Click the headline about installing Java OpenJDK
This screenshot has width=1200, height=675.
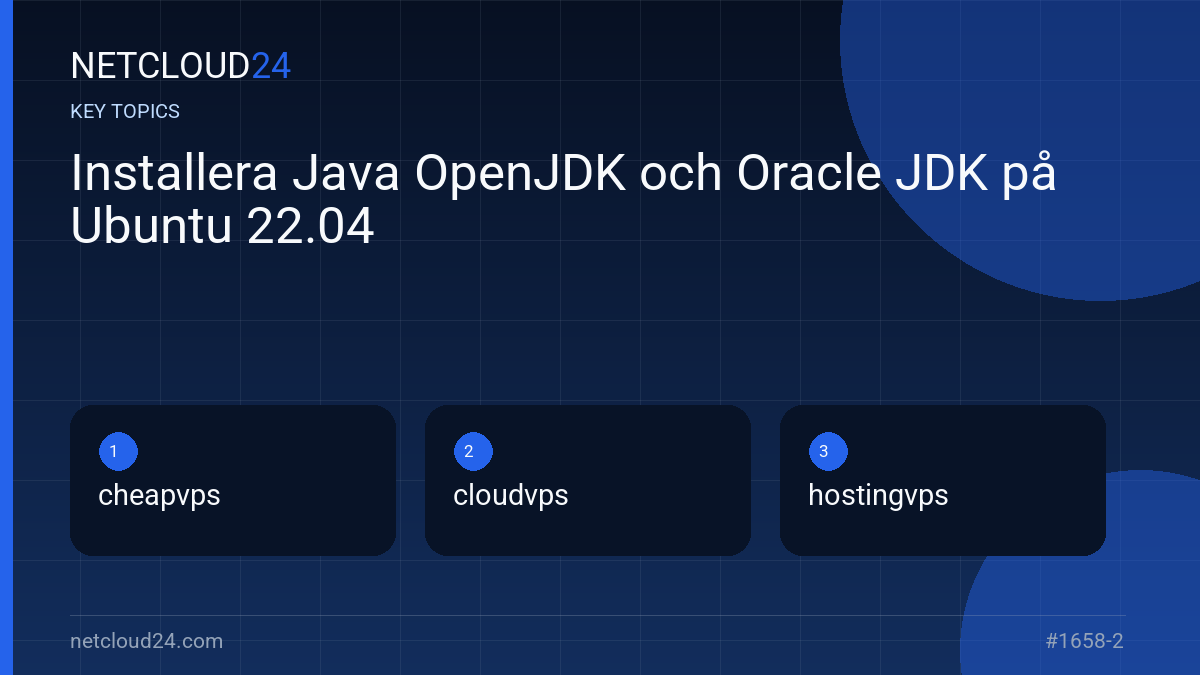coord(563,201)
